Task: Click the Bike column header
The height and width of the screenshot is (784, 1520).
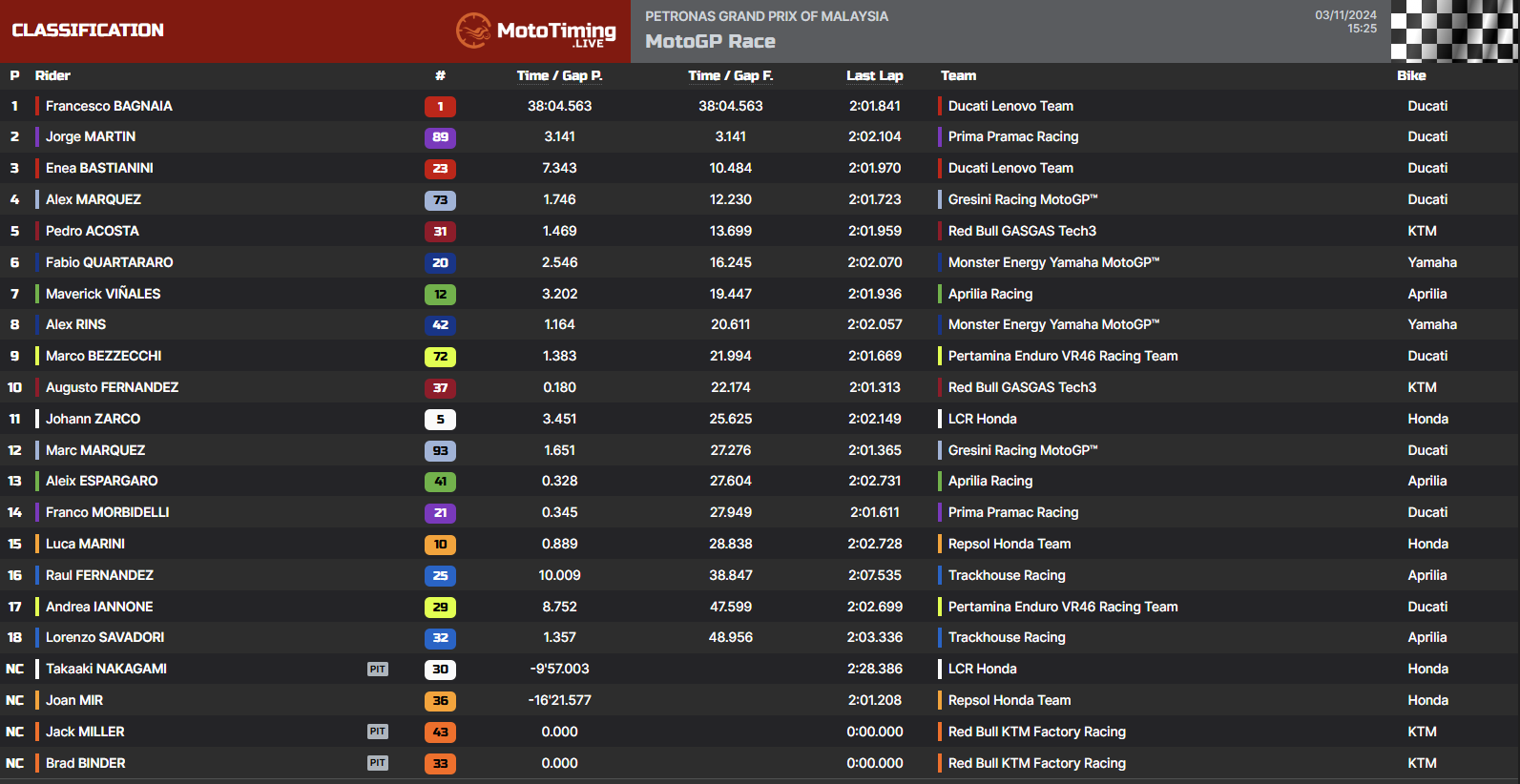Action: point(1411,75)
